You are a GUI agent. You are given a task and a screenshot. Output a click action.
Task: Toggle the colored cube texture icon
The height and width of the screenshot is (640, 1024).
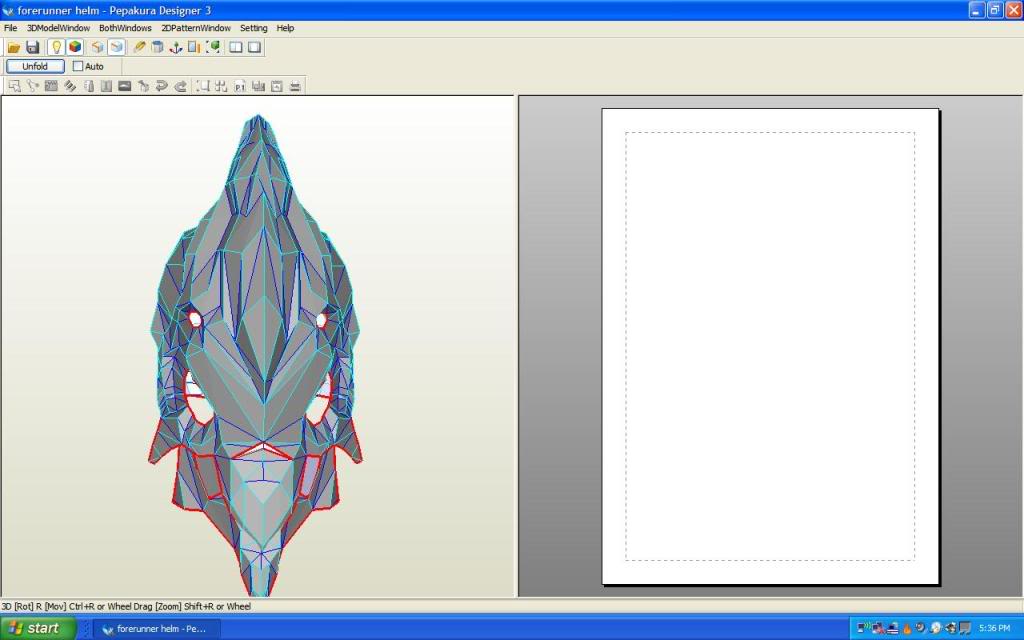pos(74,47)
